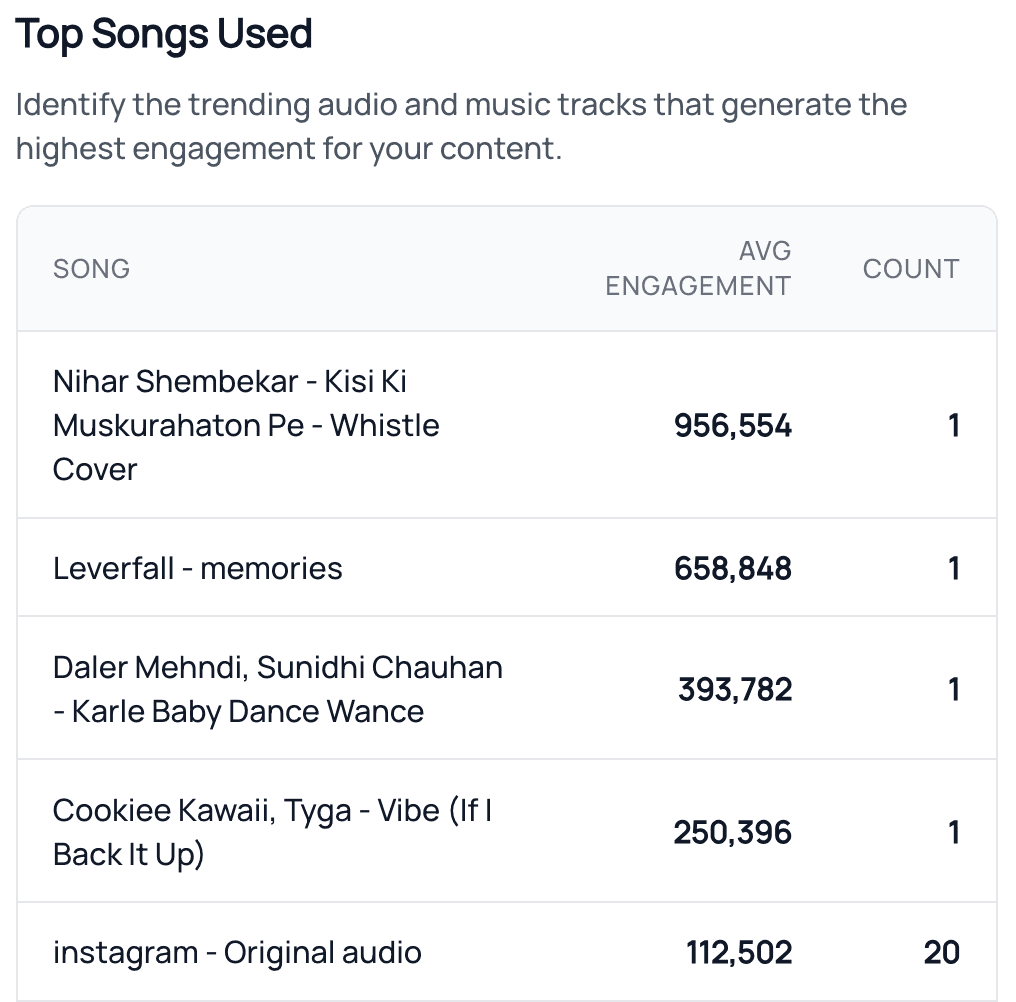Click the trending audio description text

point(460,127)
